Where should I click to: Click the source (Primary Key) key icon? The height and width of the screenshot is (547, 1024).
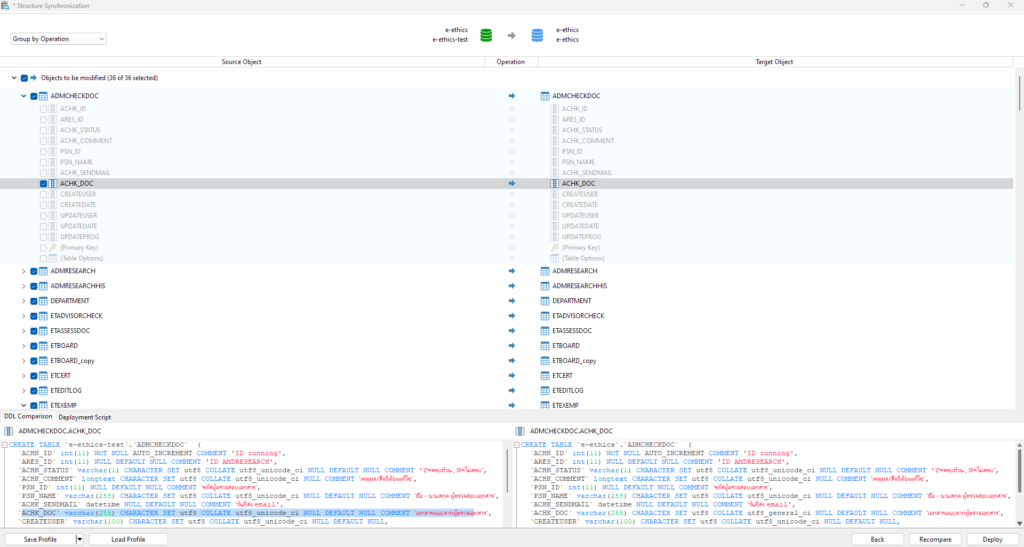point(53,247)
